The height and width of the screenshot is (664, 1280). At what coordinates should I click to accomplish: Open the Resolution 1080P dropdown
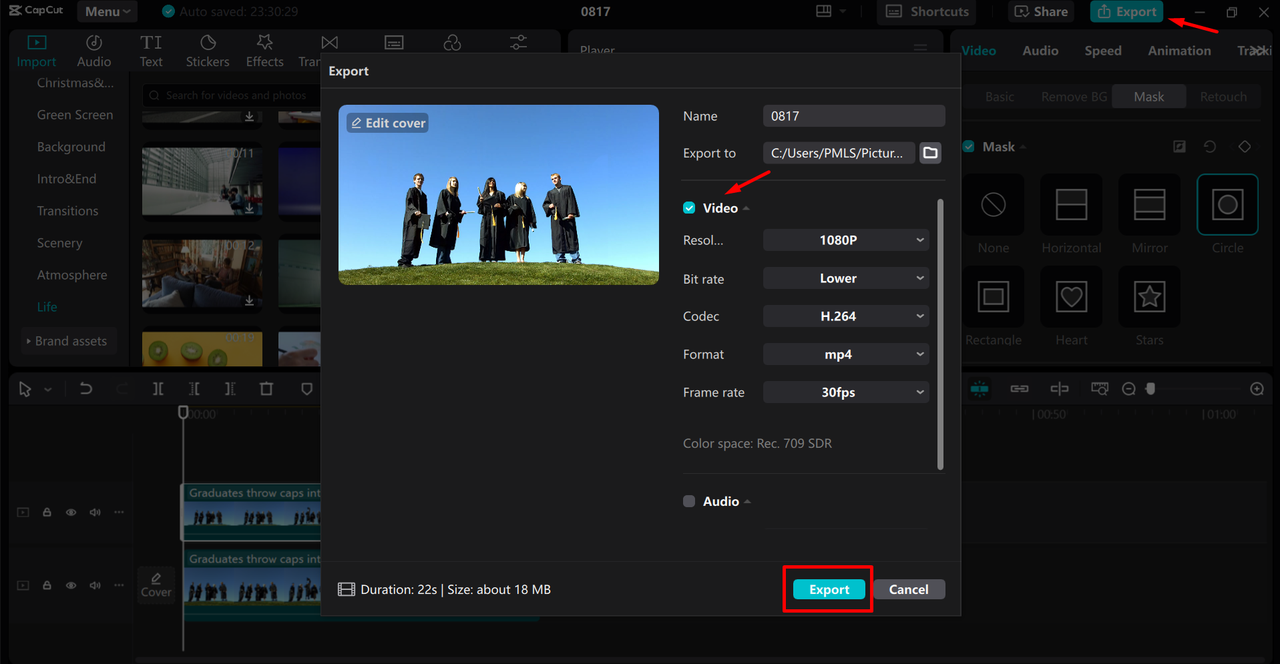[846, 240]
